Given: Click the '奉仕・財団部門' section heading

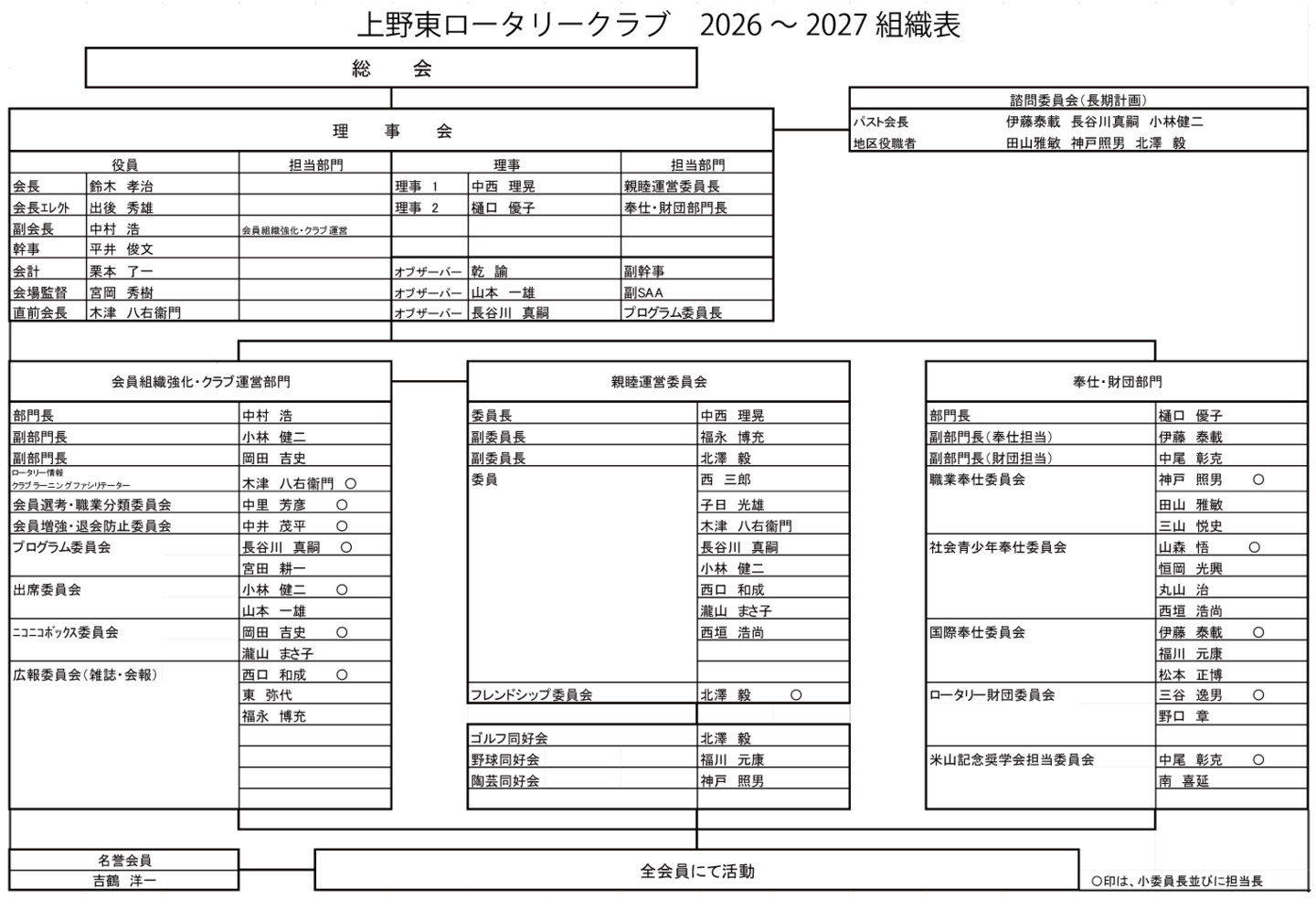Looking at the screenshot, I should (1118, 382).
